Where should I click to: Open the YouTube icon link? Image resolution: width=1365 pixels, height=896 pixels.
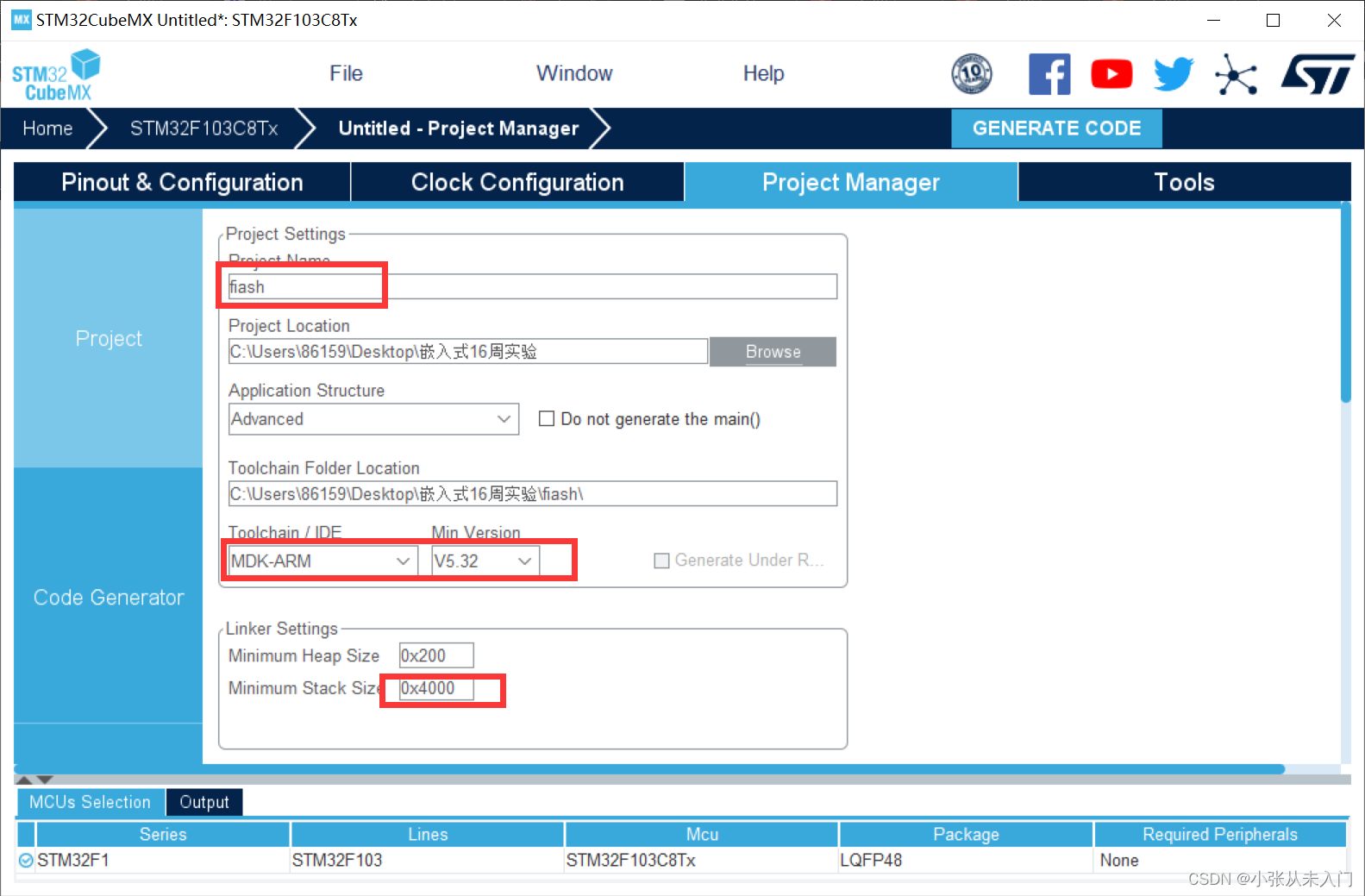pyautogui.click(x=1111, y=74)
